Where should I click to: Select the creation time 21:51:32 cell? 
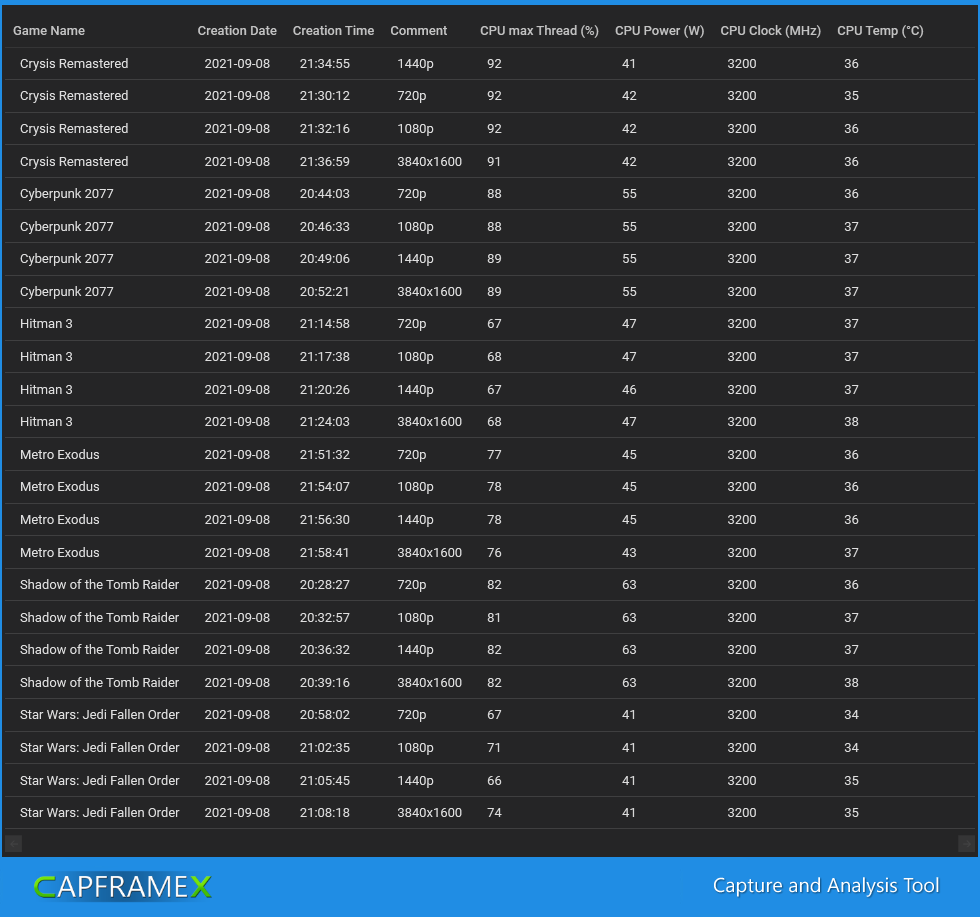[324, 454]
